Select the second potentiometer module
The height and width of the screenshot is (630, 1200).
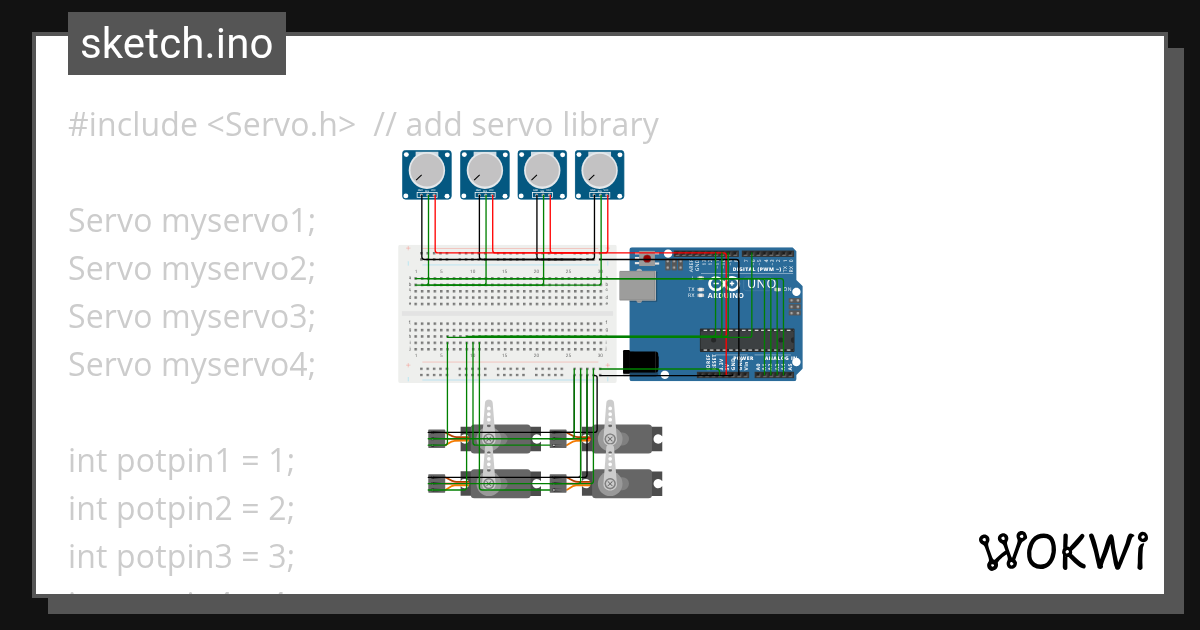pyautogui.click(x=485, y=170)
